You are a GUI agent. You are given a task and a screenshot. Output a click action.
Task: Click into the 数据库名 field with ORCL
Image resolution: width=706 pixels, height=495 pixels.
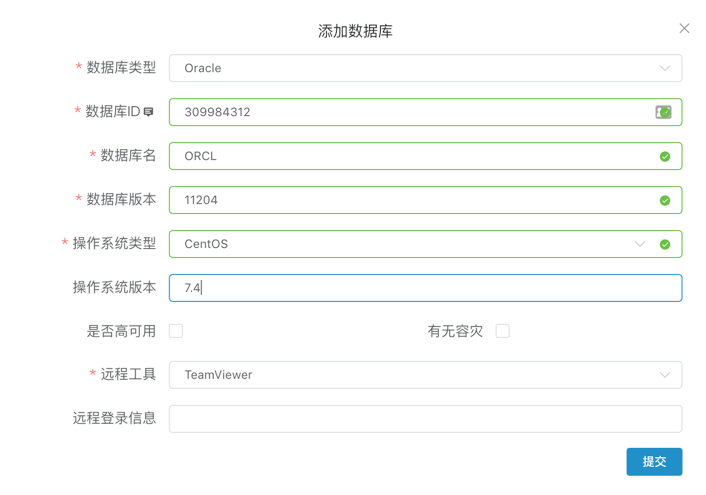410,156
